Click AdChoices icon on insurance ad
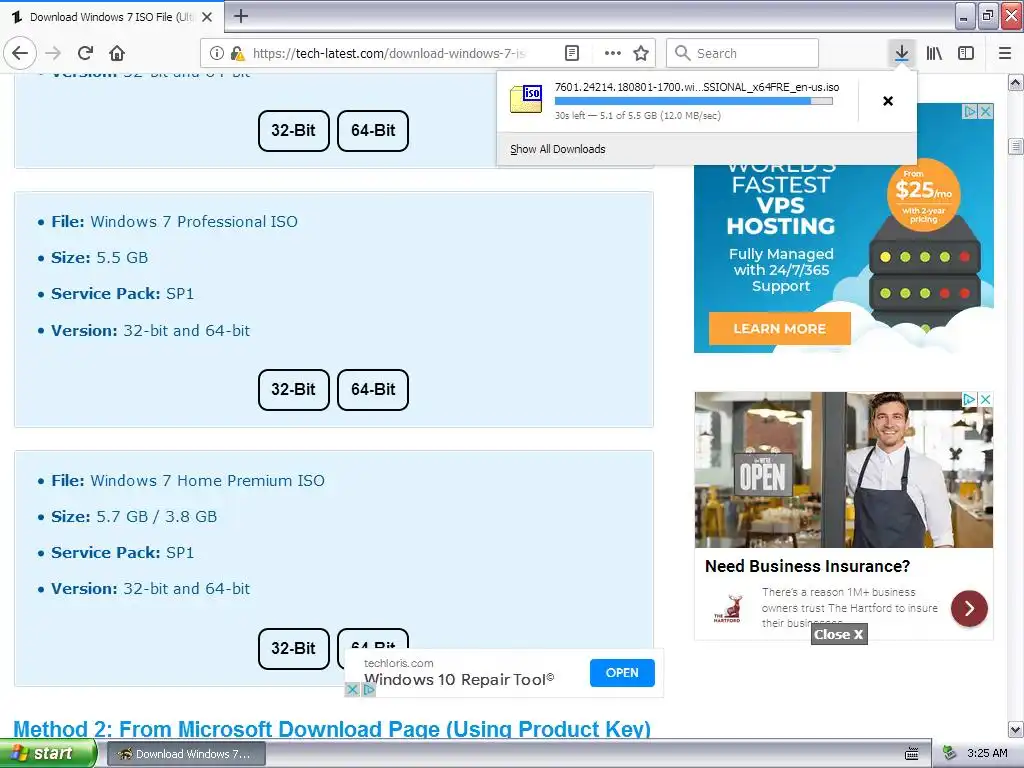1024x768 pixels. point(970,399)
